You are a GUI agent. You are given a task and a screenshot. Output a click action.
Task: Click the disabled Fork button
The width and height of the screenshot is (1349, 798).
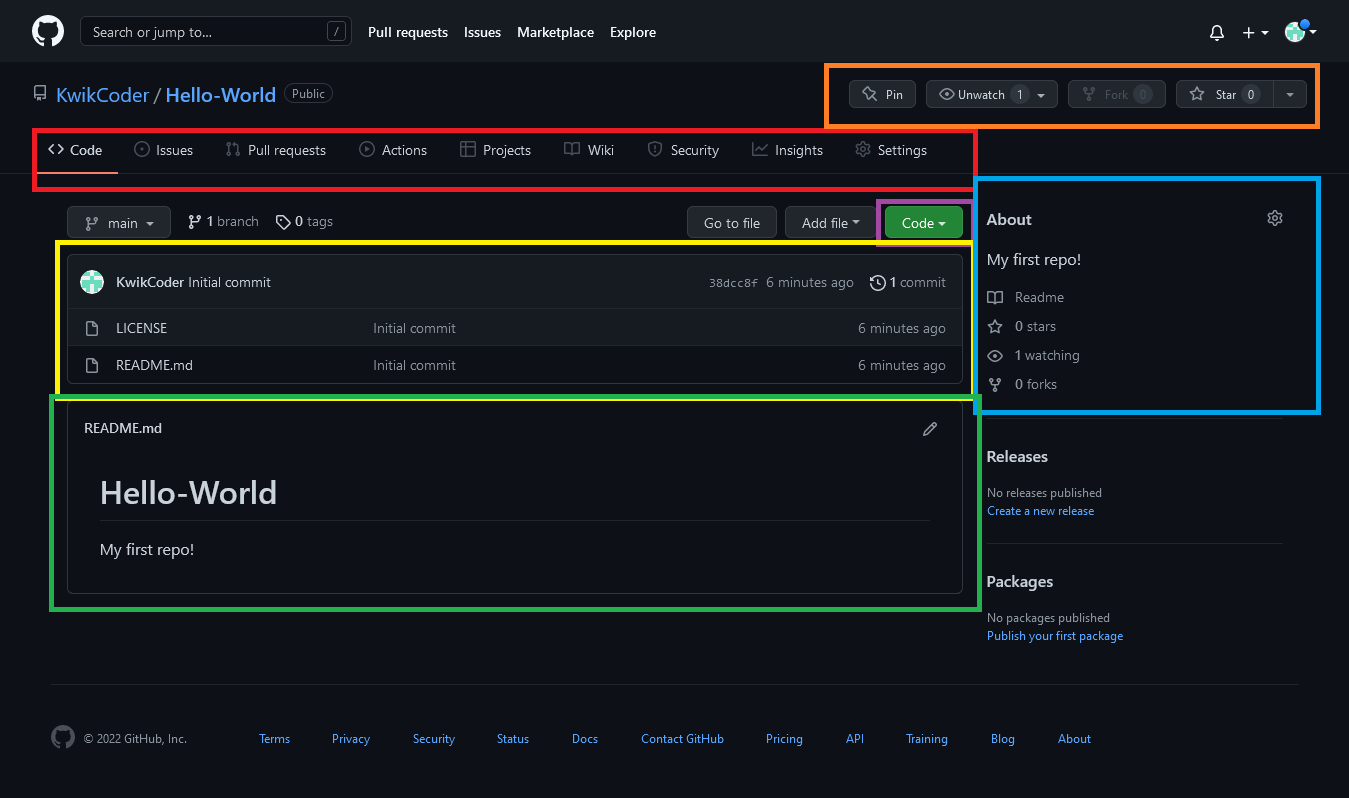coord(1116,94)
